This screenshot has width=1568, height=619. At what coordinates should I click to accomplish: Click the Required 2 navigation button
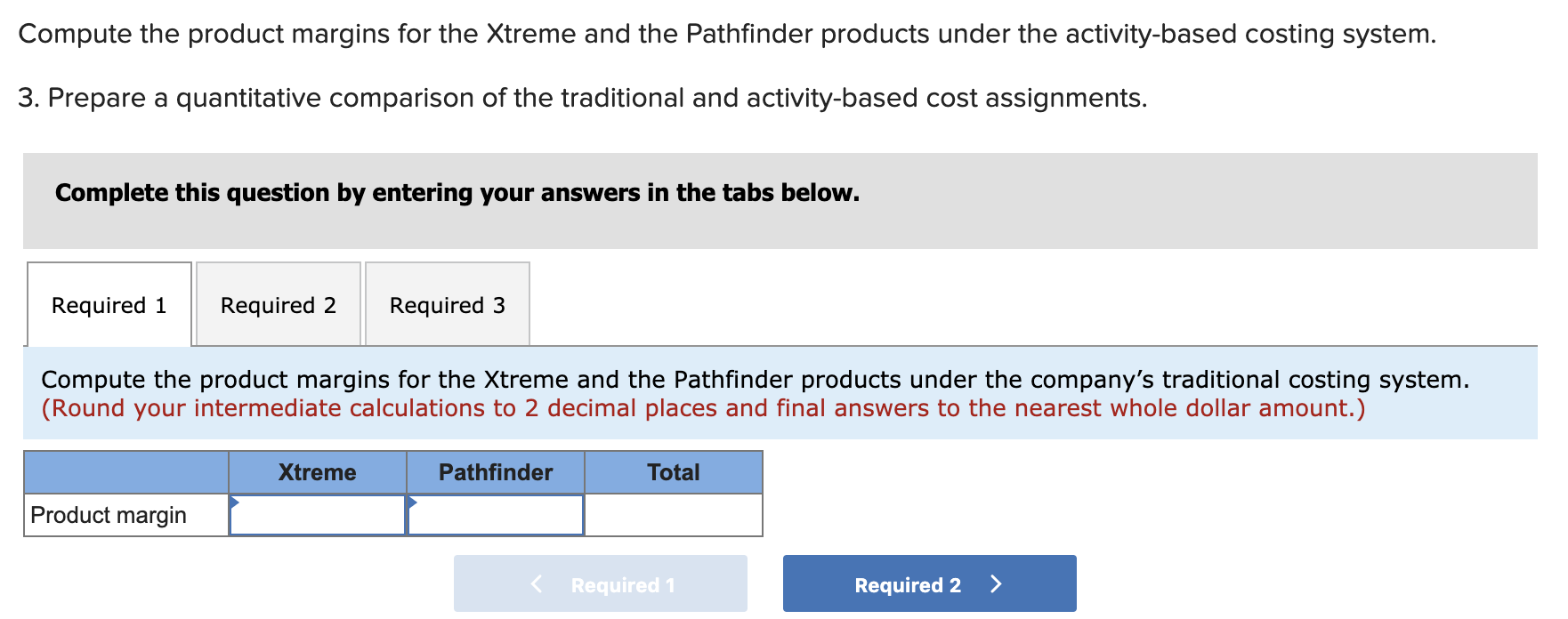908,584
